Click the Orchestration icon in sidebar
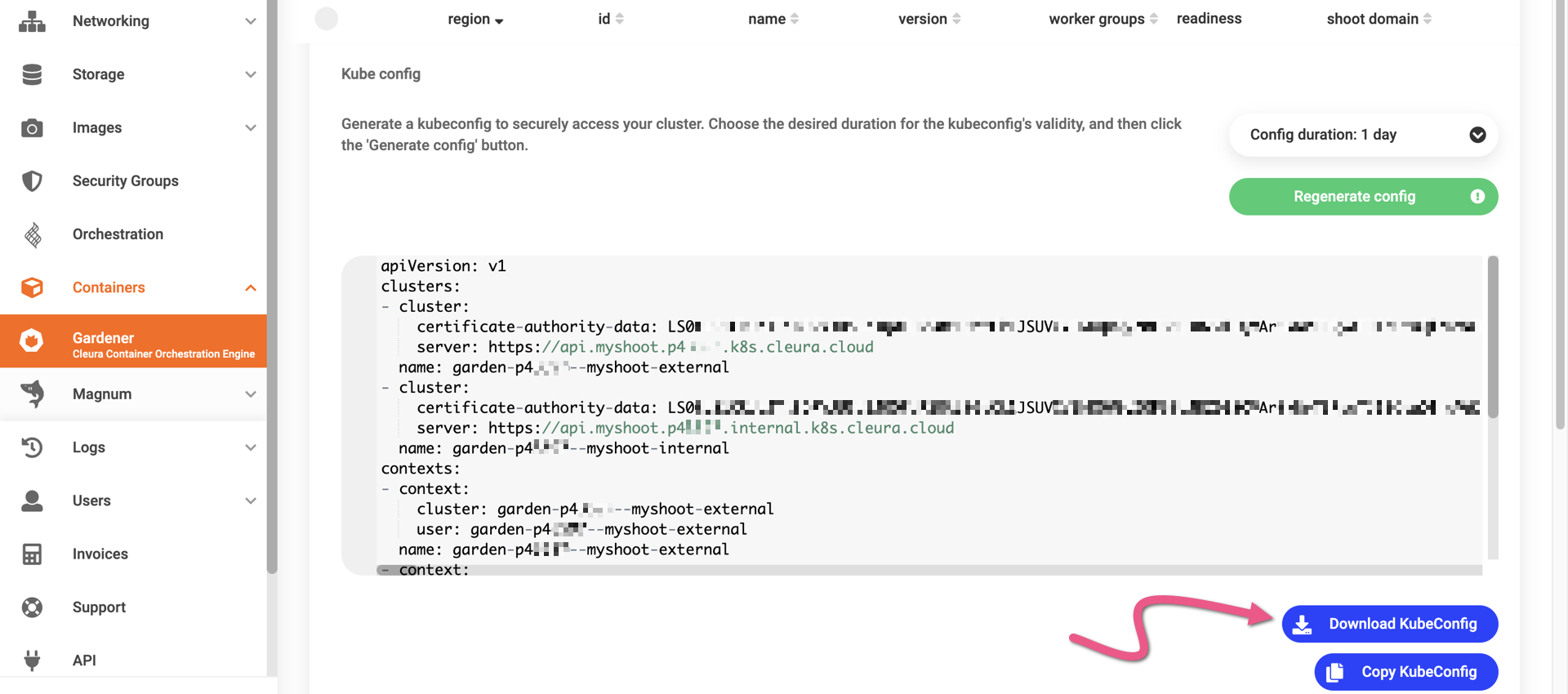Image resolution: width=1568 pixels, height=694 pixels. click(x=32, y=234)
